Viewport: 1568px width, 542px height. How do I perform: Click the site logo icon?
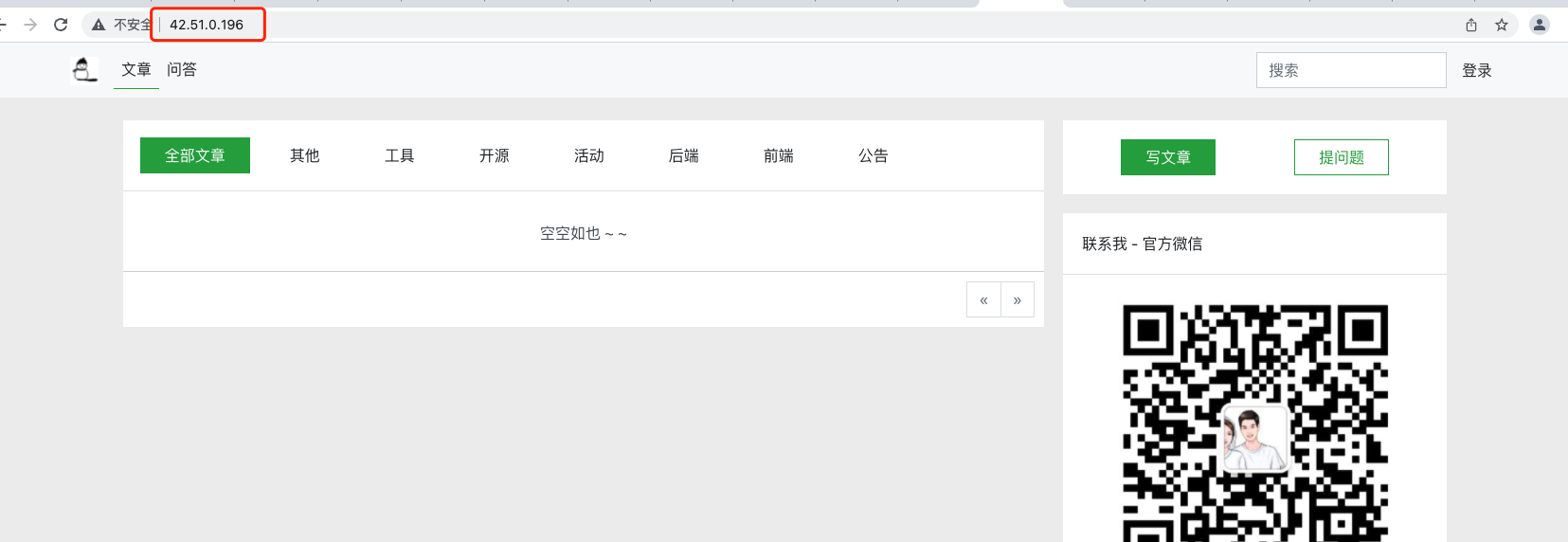pyautogui.click(x=84, y=69)
